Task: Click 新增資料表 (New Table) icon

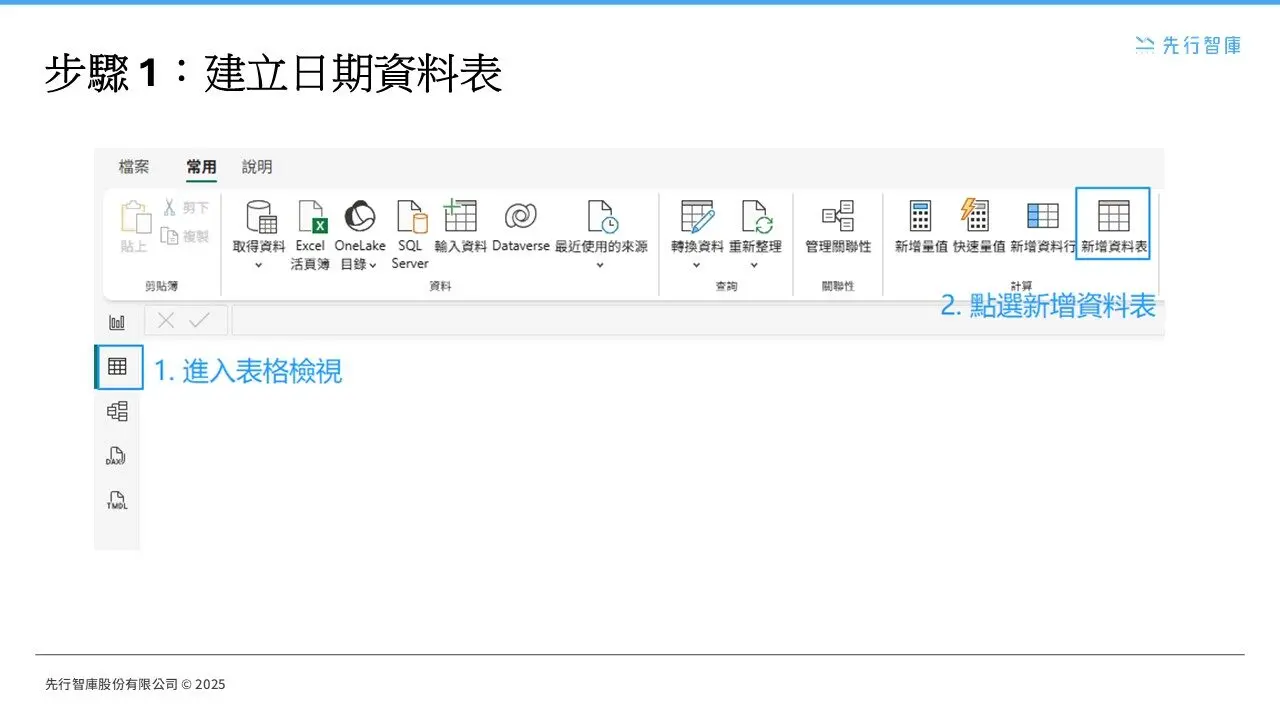Action: [1113, 216]
